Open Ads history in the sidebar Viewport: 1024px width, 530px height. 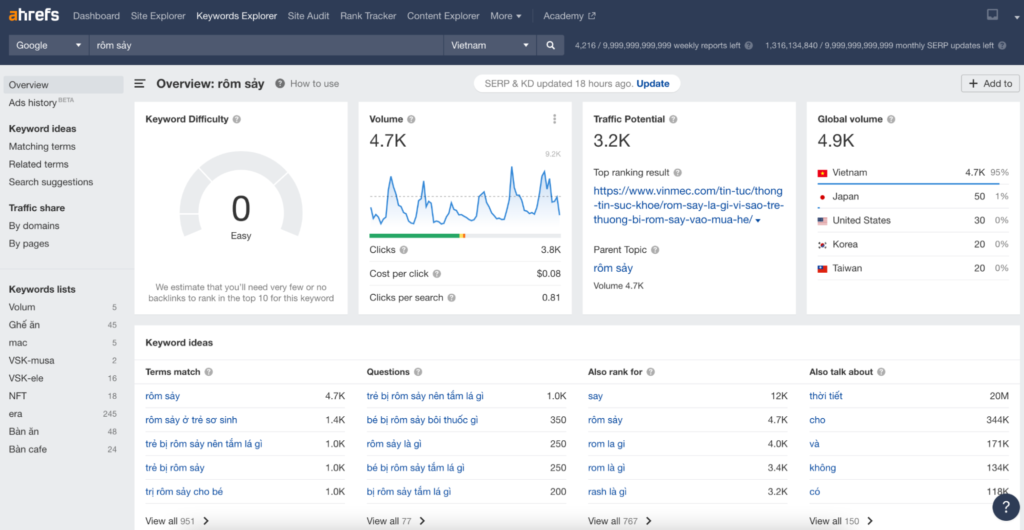coord(41,102)
